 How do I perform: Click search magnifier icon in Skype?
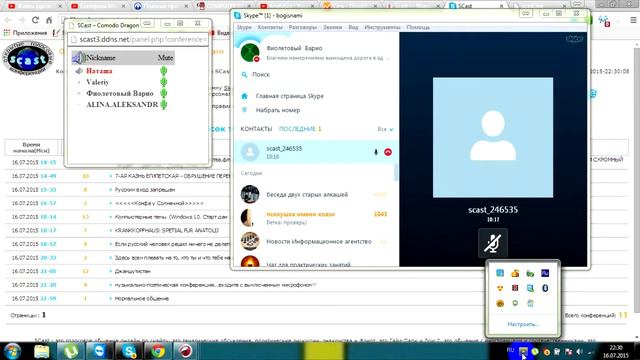click(244, 75)
